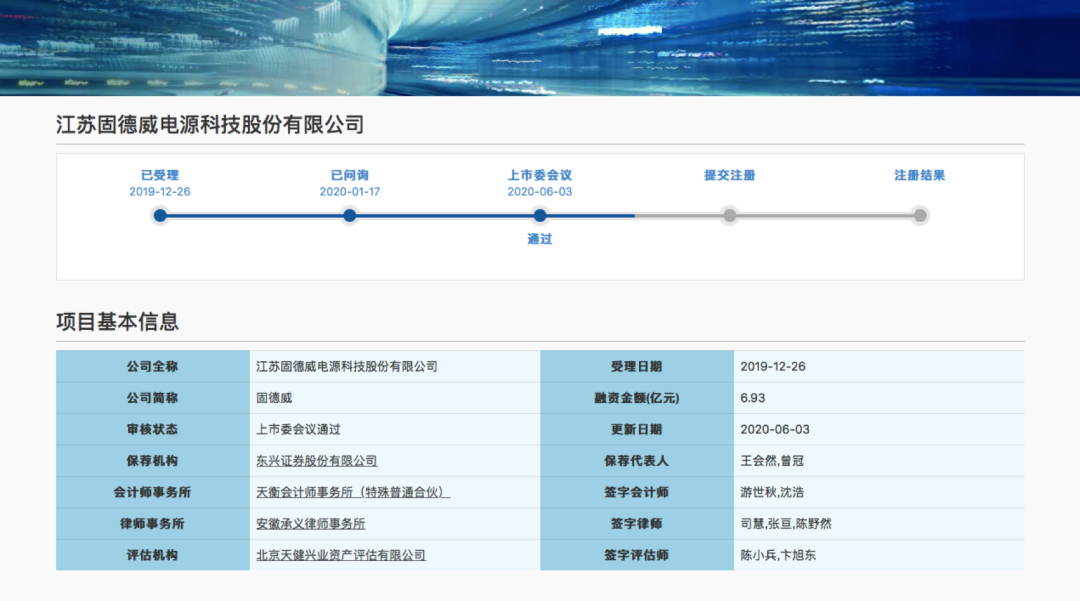This screenshot has width=1080, height=601.
Task: Click the 上市委会议通过 status value
Action: click(x=298, y=430)
